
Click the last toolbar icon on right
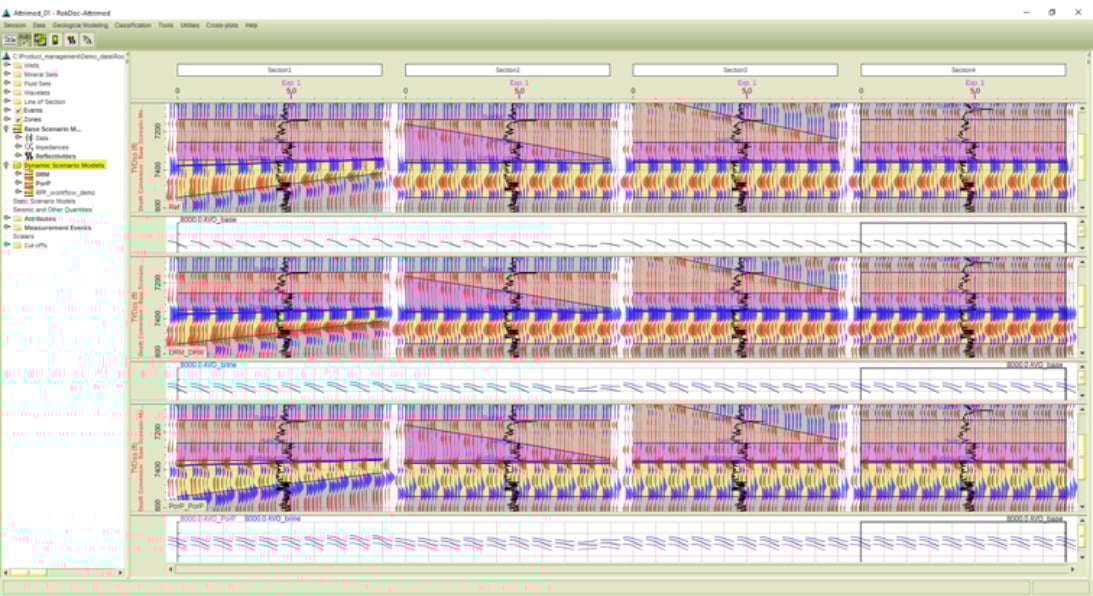click(88, 39)
